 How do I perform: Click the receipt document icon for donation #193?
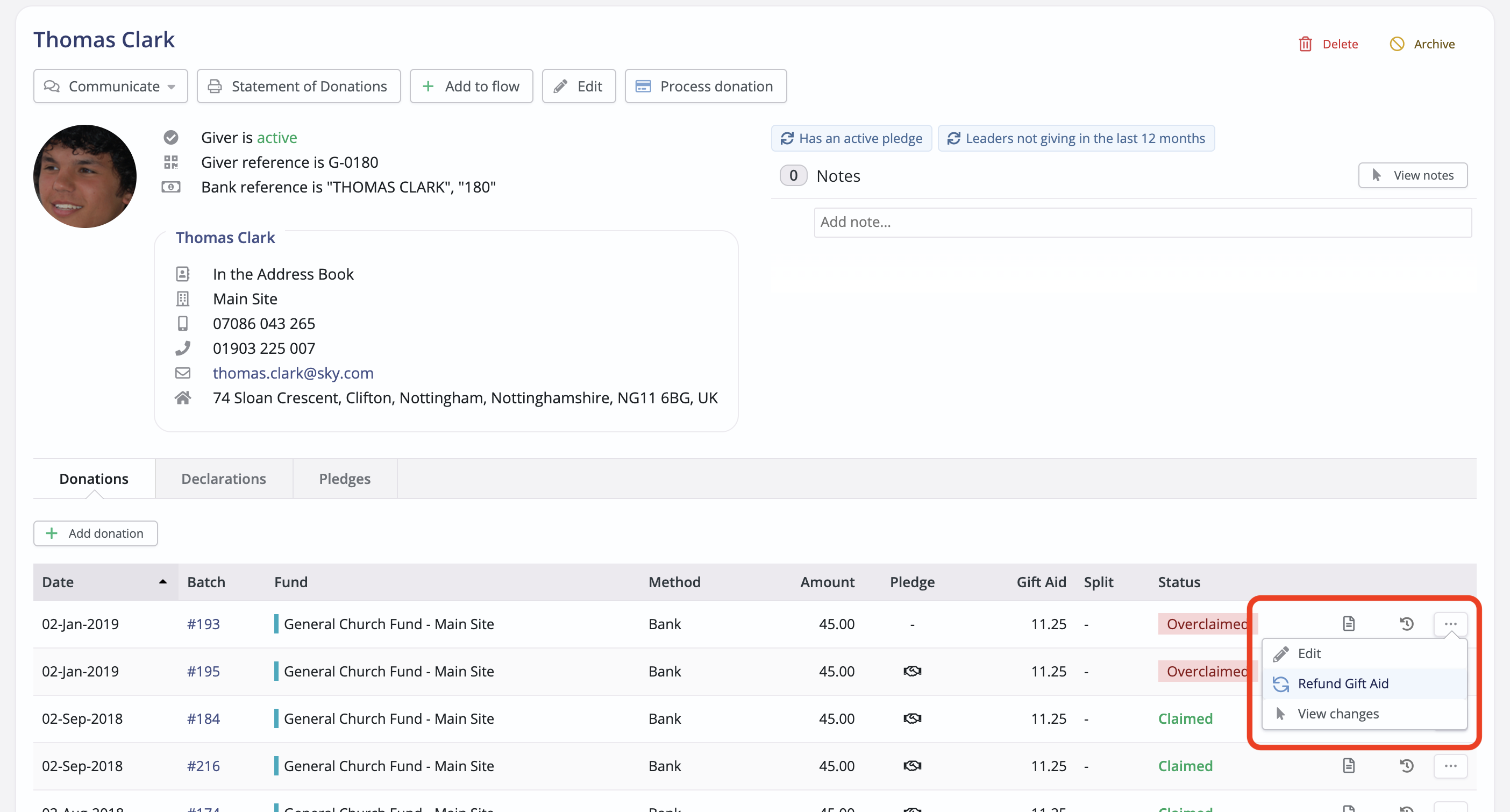(1349, 624)
